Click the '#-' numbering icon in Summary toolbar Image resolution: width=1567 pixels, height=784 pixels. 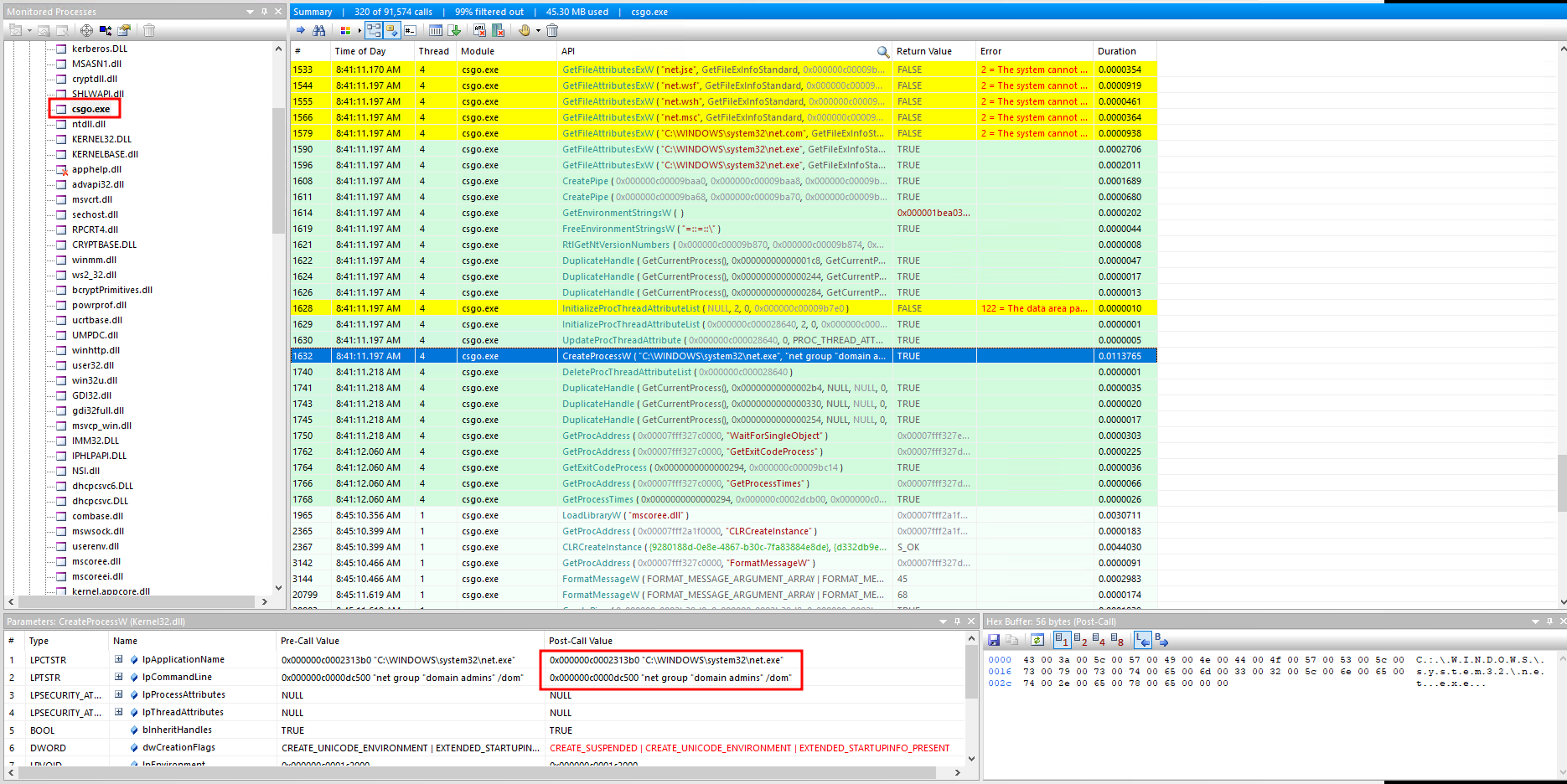pyautogui.click(x=410, y=30)
